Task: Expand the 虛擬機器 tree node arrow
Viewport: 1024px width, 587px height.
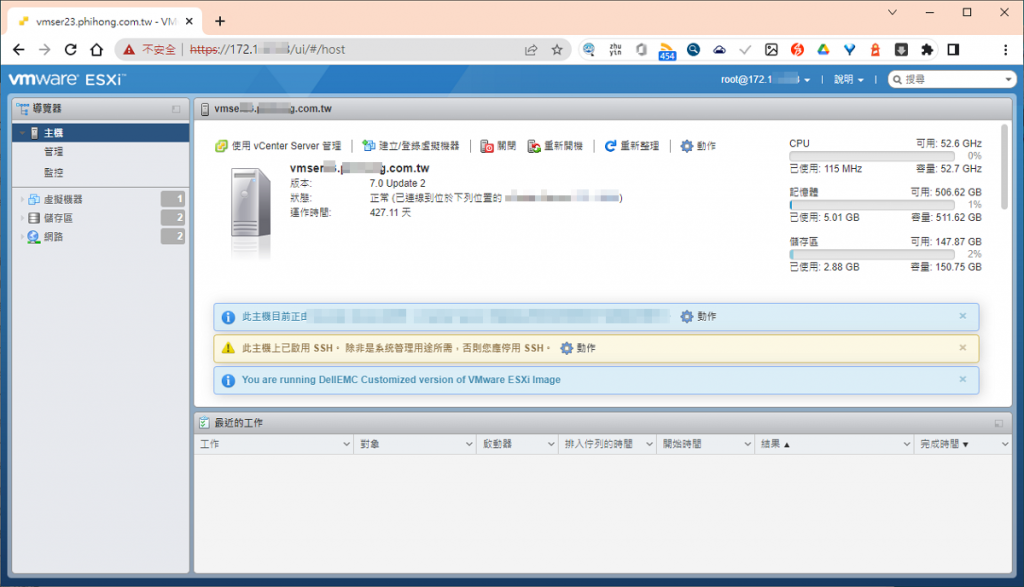Action: point(22,199)
